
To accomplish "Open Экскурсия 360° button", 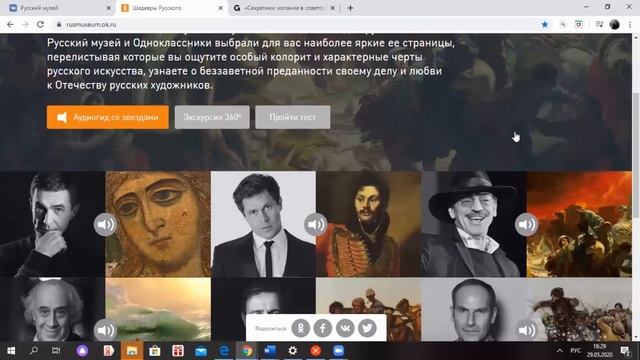I will [212, 117].
